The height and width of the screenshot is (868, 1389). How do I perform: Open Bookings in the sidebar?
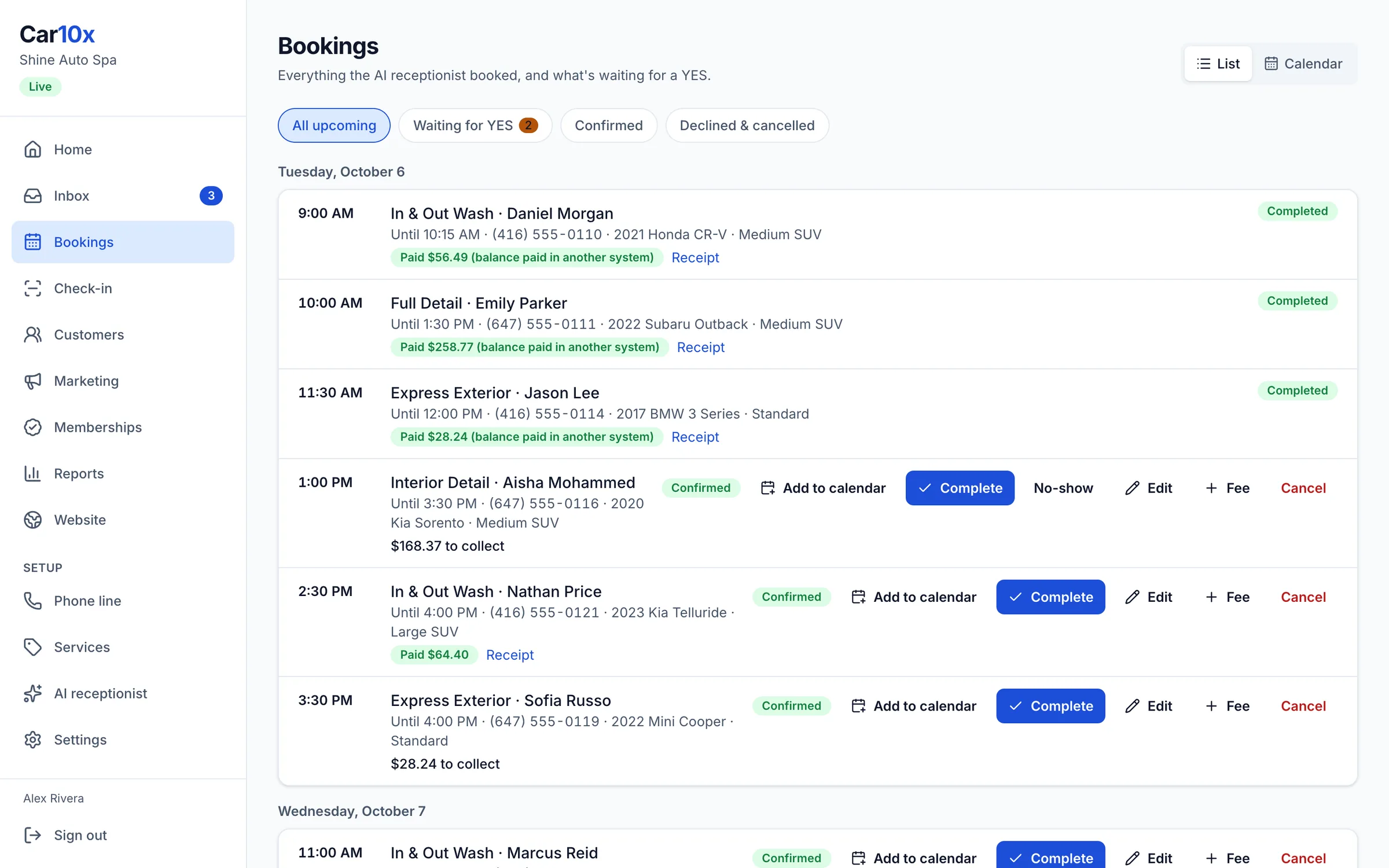click(x=123, y=242)
